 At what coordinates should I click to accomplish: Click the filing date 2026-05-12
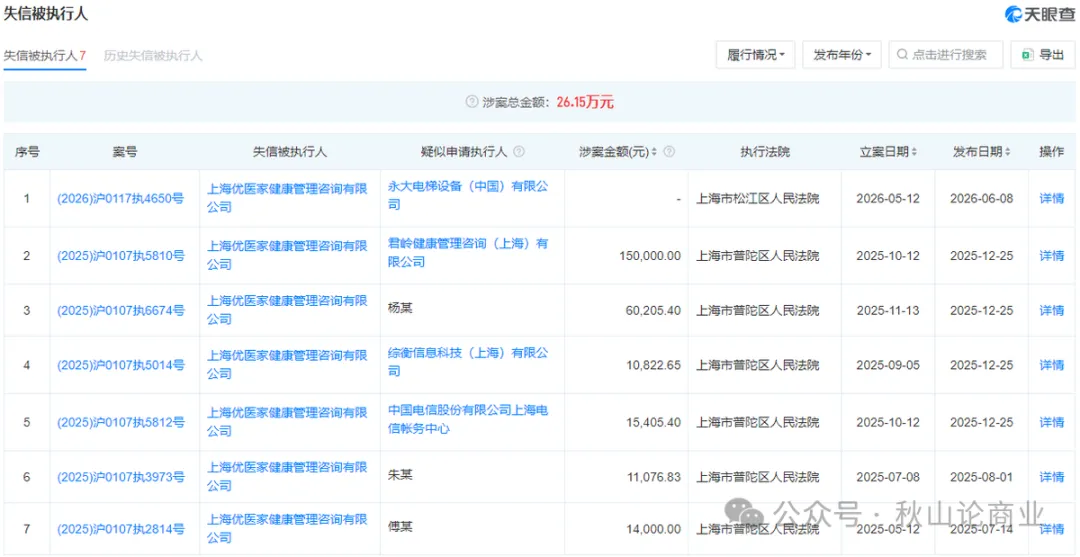888,199
